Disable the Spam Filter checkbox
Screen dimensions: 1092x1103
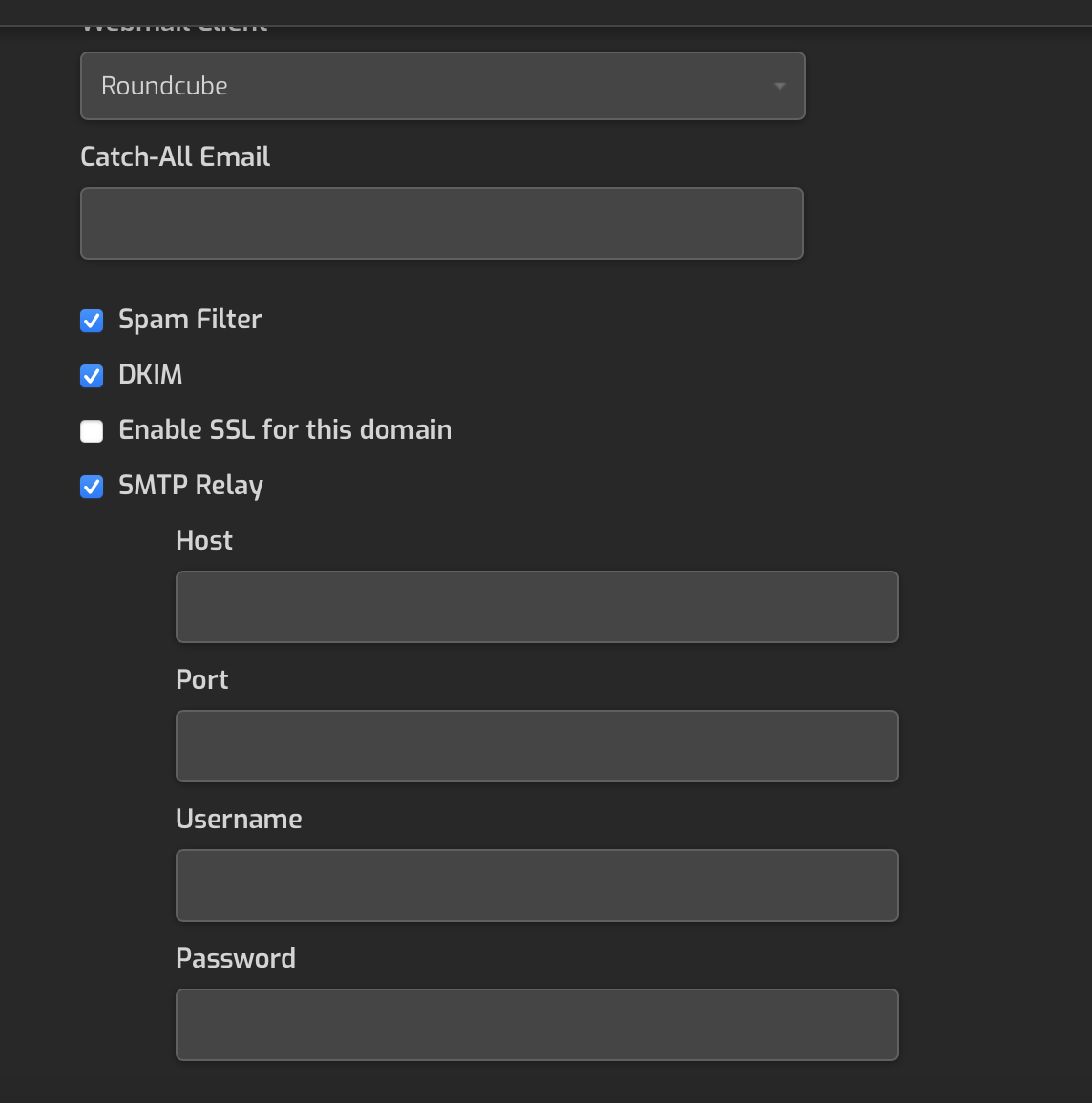91,320
